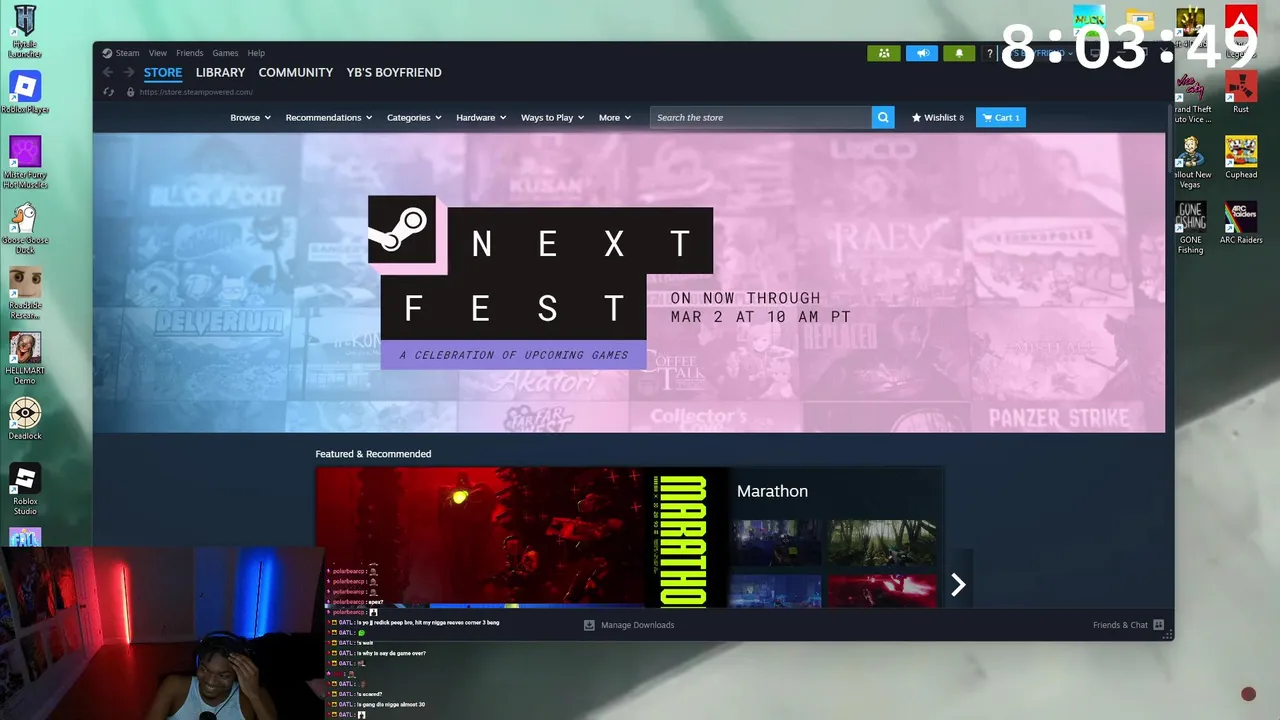Focus the Search the store field

(x=760, y=117)
